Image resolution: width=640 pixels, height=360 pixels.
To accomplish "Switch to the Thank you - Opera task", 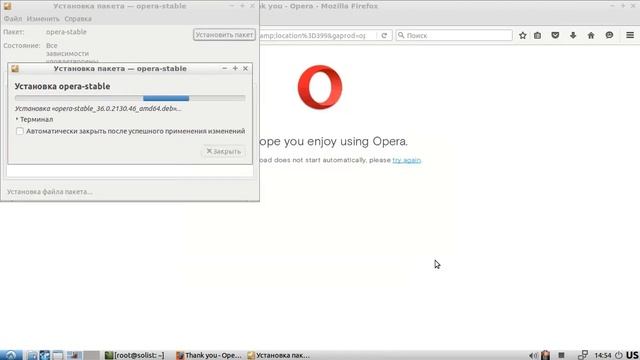I will (209, 356).
